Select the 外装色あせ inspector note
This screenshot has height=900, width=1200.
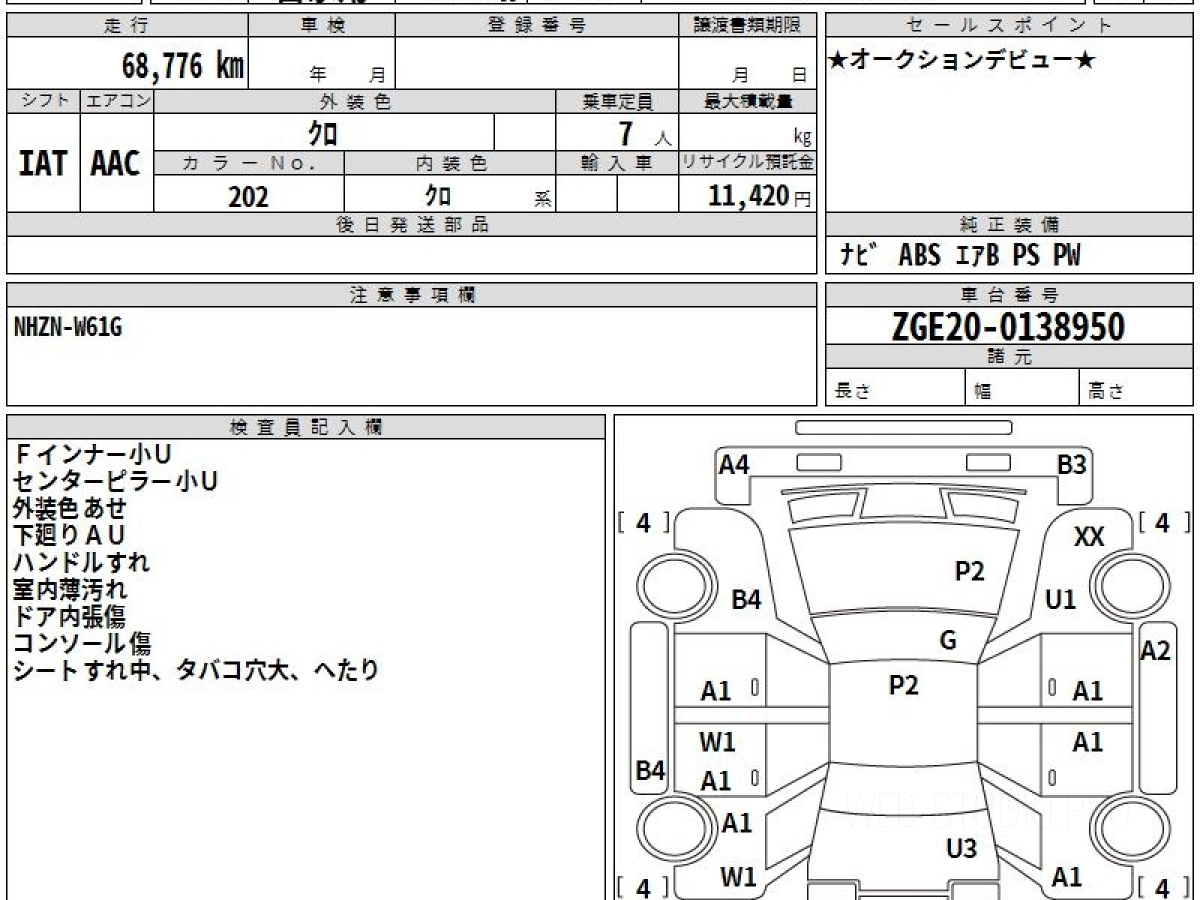(x=70, y=508)
